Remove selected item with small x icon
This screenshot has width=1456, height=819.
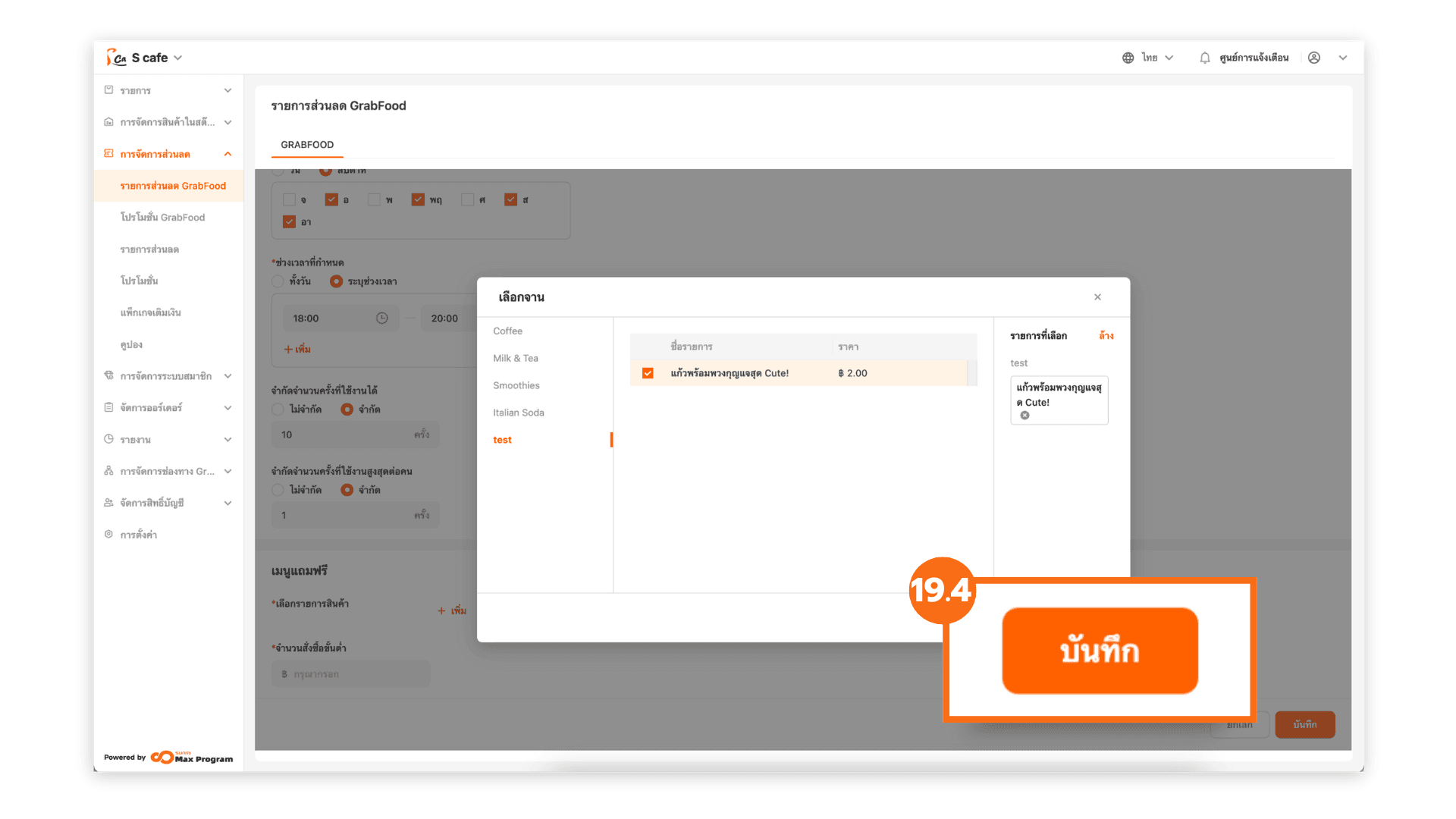pyautogui.click(x=1025, y=416)
